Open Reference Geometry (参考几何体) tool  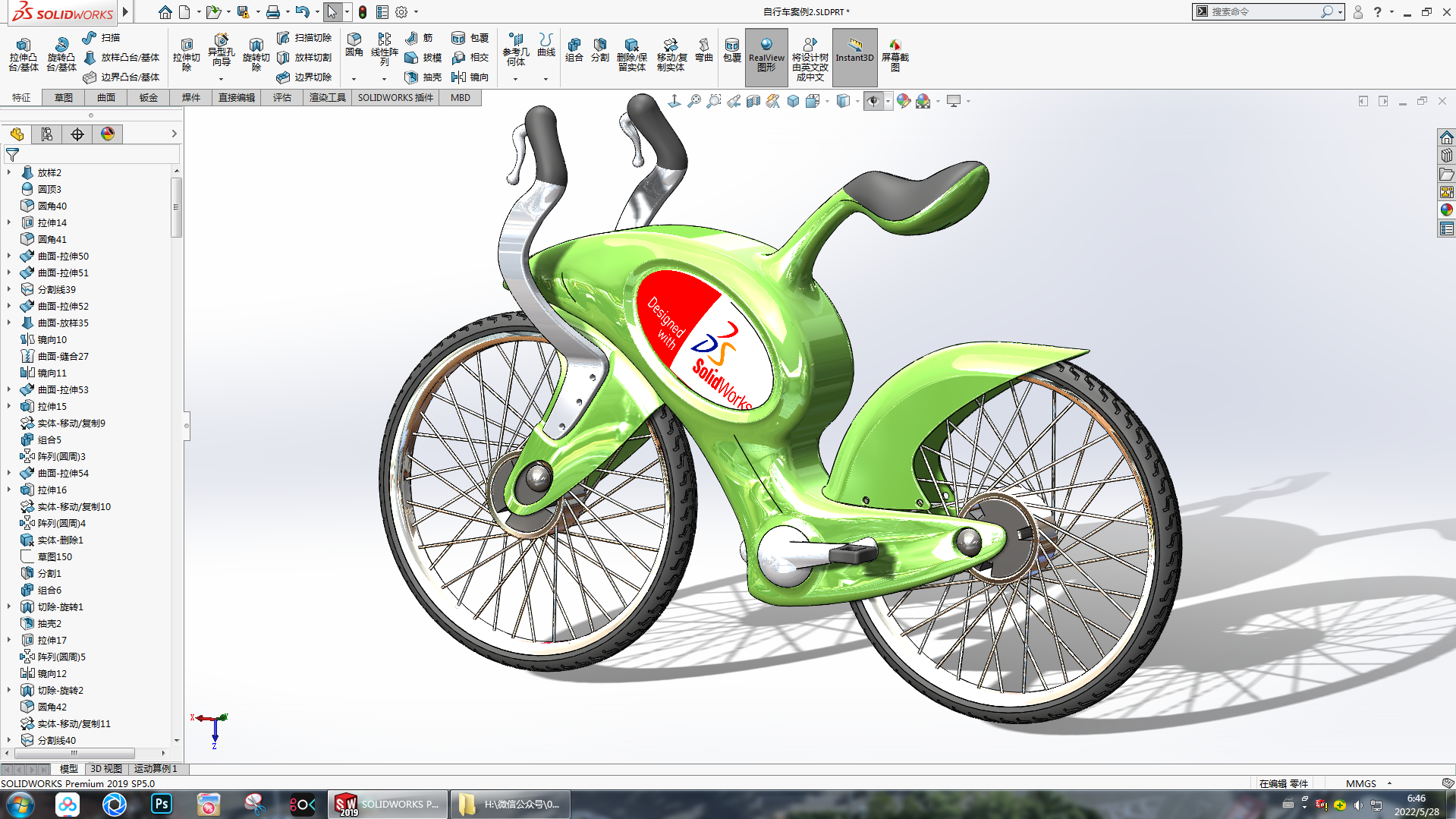[515, 49]
